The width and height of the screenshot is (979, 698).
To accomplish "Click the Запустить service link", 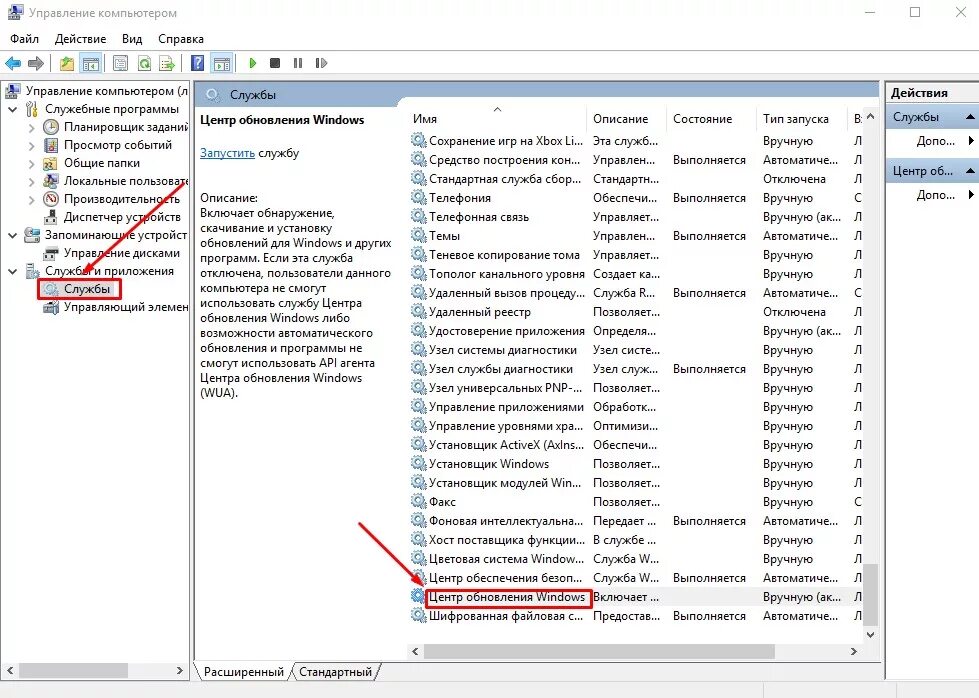I will [x=227, y=153].
